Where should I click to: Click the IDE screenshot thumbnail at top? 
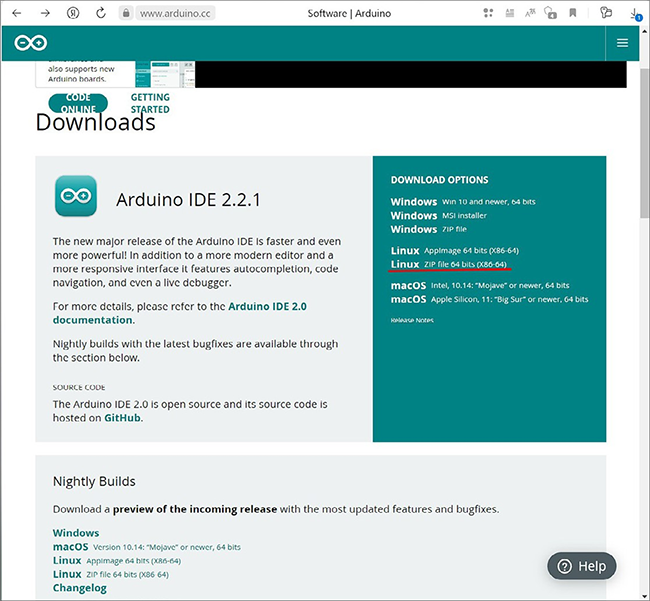coord(165,74)
